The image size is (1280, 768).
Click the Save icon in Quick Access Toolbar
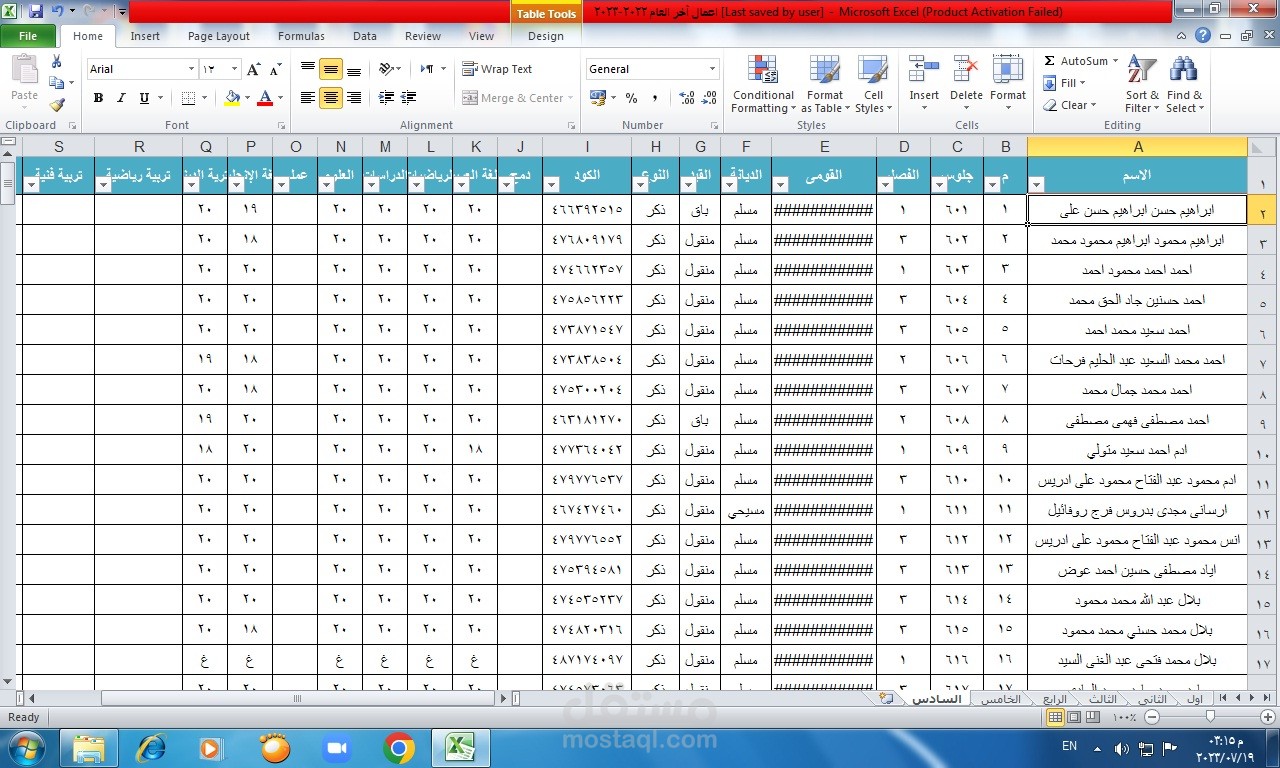click(x=36, y=12)
